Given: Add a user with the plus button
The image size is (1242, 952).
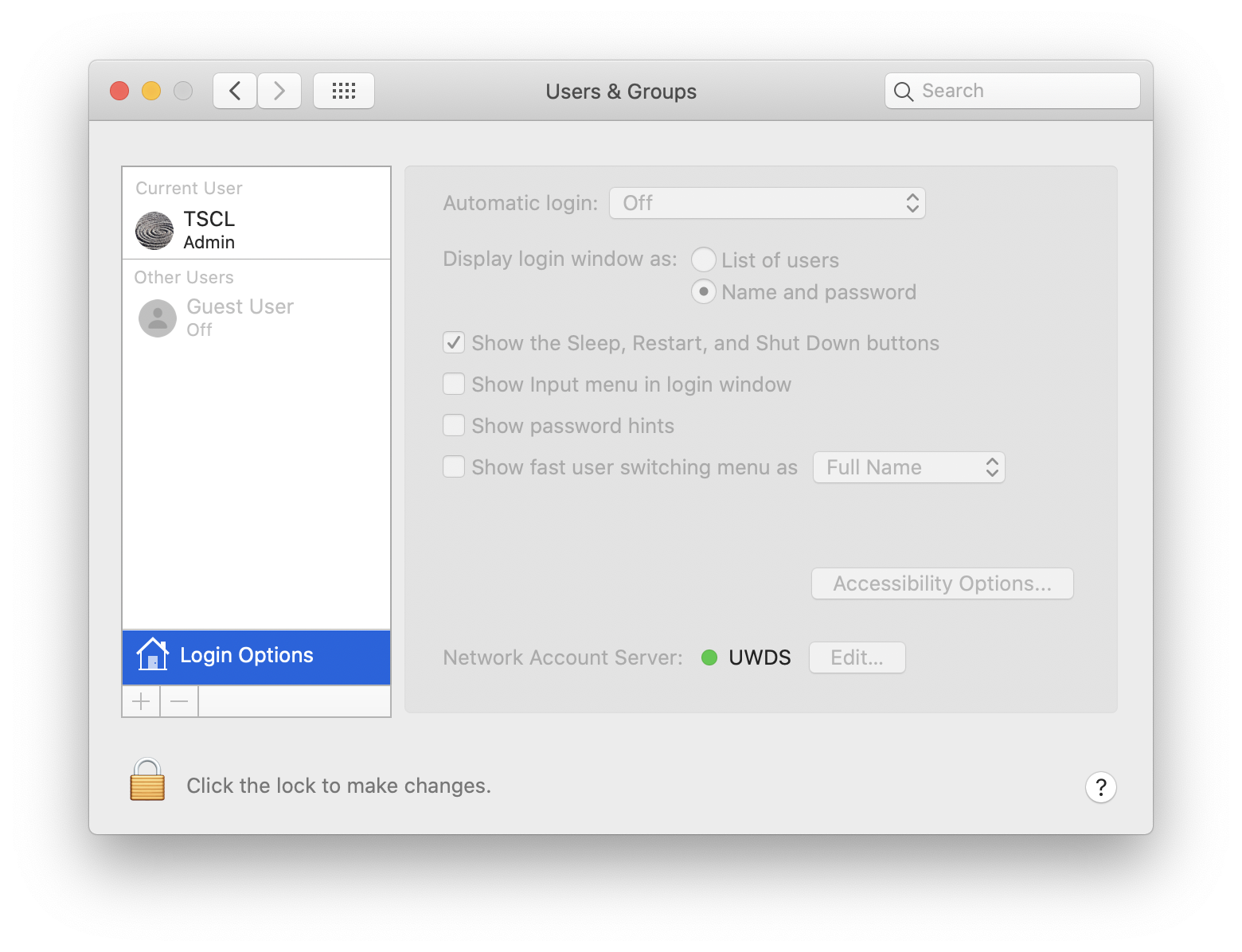Looking at the screenshot, I should coord(141,701).
